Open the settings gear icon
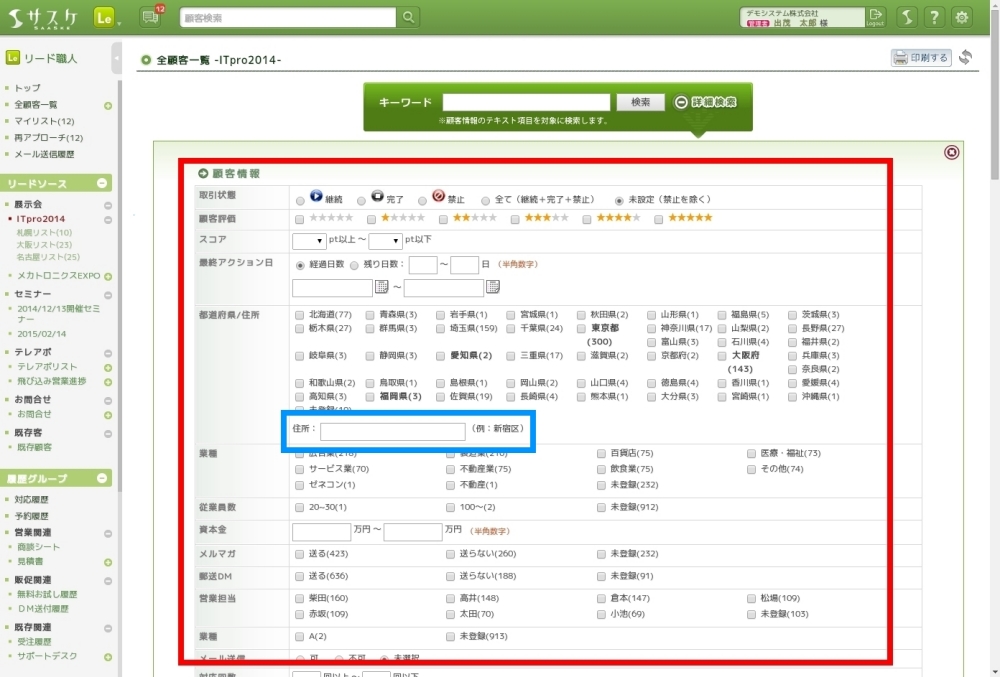This screenshot has width=1000, height=677. (x=962, y=17)
